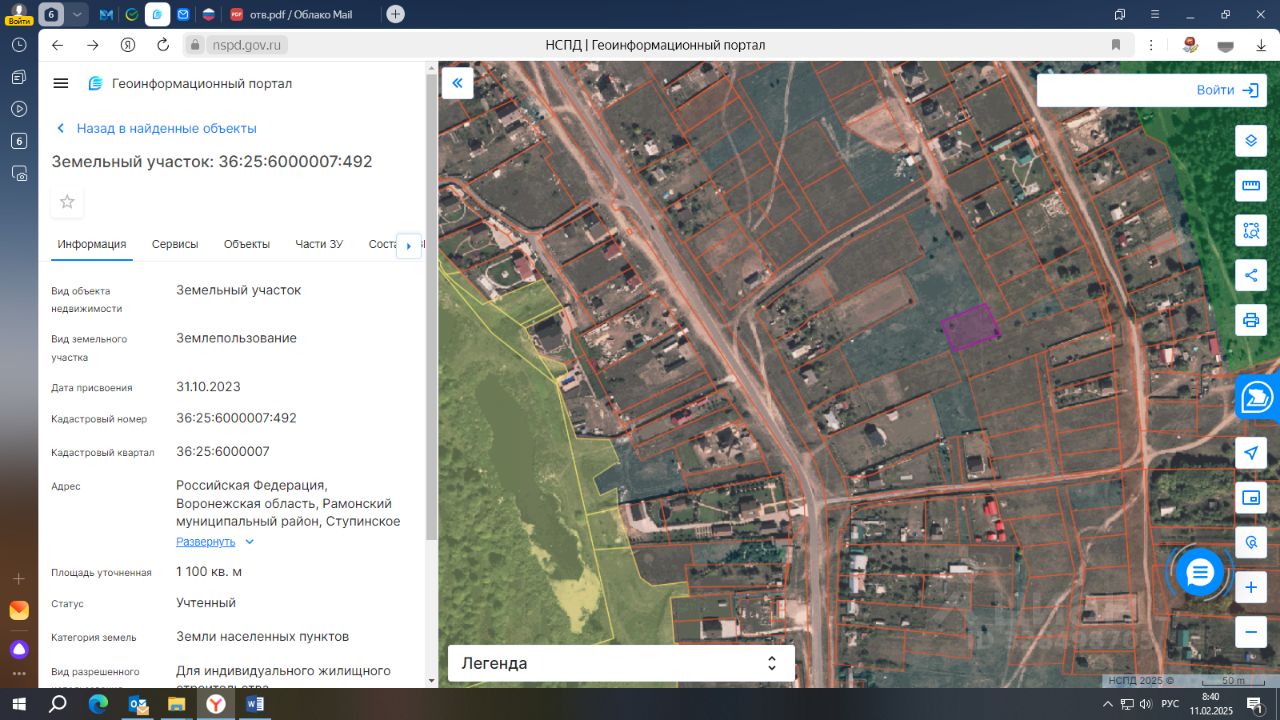Image resolution: width=1280 pixels, height=720 pixels.
Task: Reload the browser page
Action: [x=163, y=45]
